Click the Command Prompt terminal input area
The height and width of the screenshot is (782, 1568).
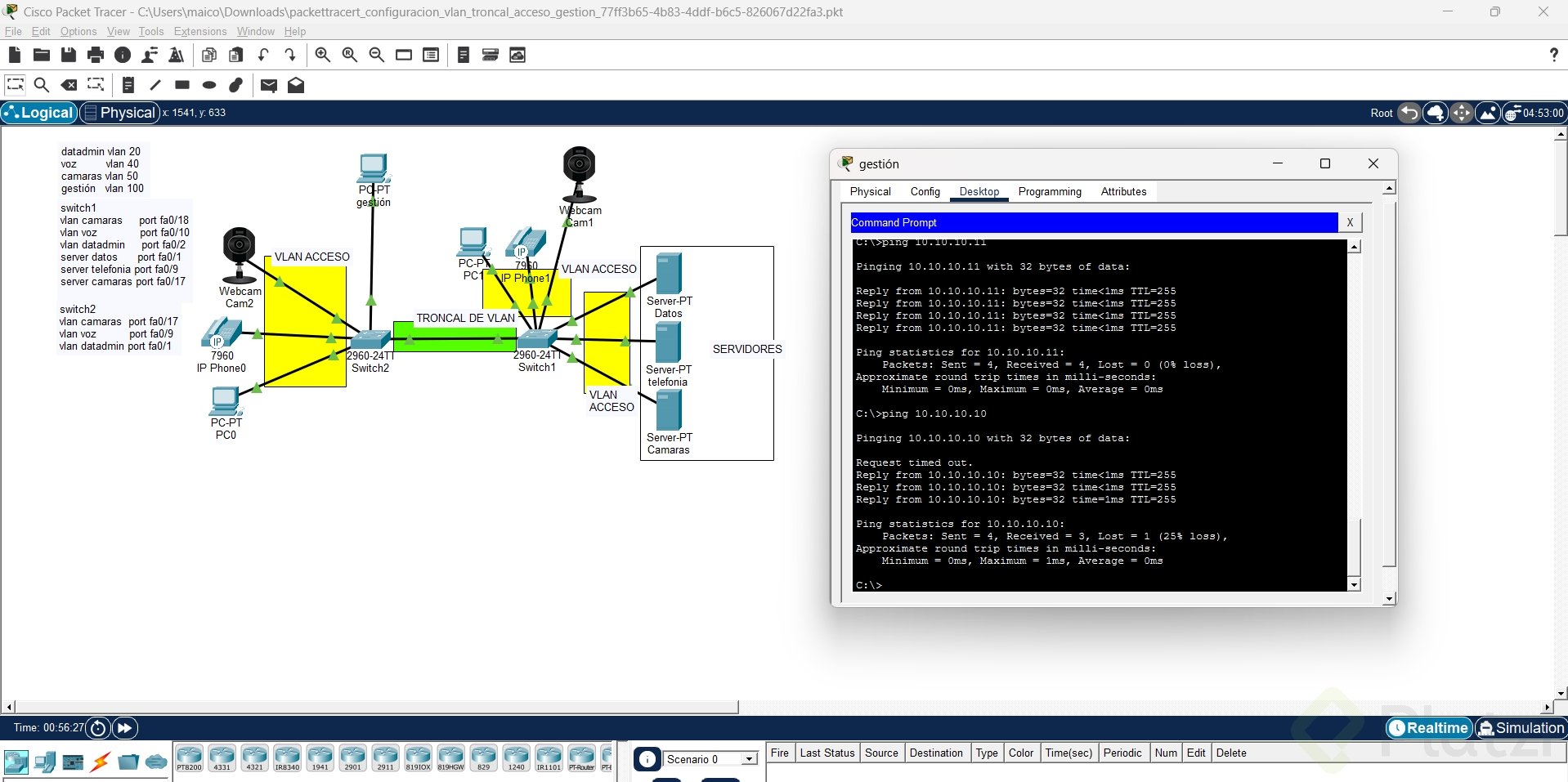pos(1100,414)
